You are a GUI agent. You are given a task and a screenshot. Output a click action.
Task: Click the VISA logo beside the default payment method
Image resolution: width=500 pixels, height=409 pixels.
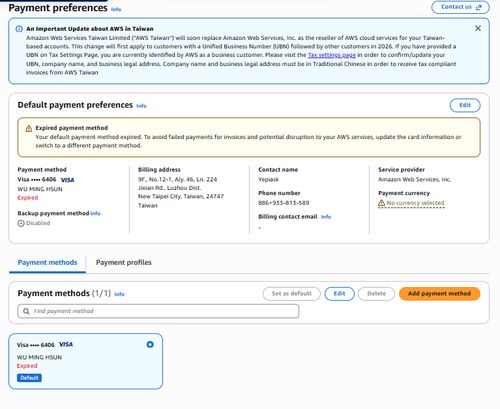68,180
